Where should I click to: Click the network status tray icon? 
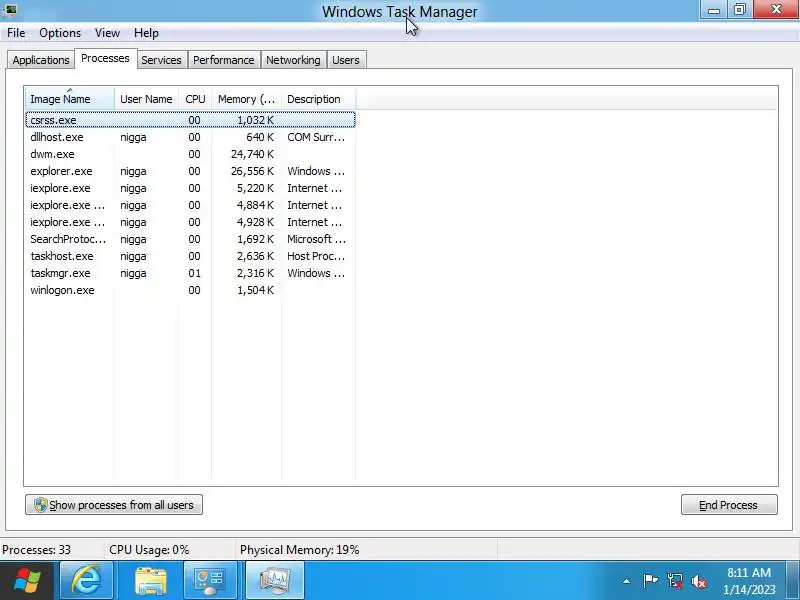click(x=674, y=581)
